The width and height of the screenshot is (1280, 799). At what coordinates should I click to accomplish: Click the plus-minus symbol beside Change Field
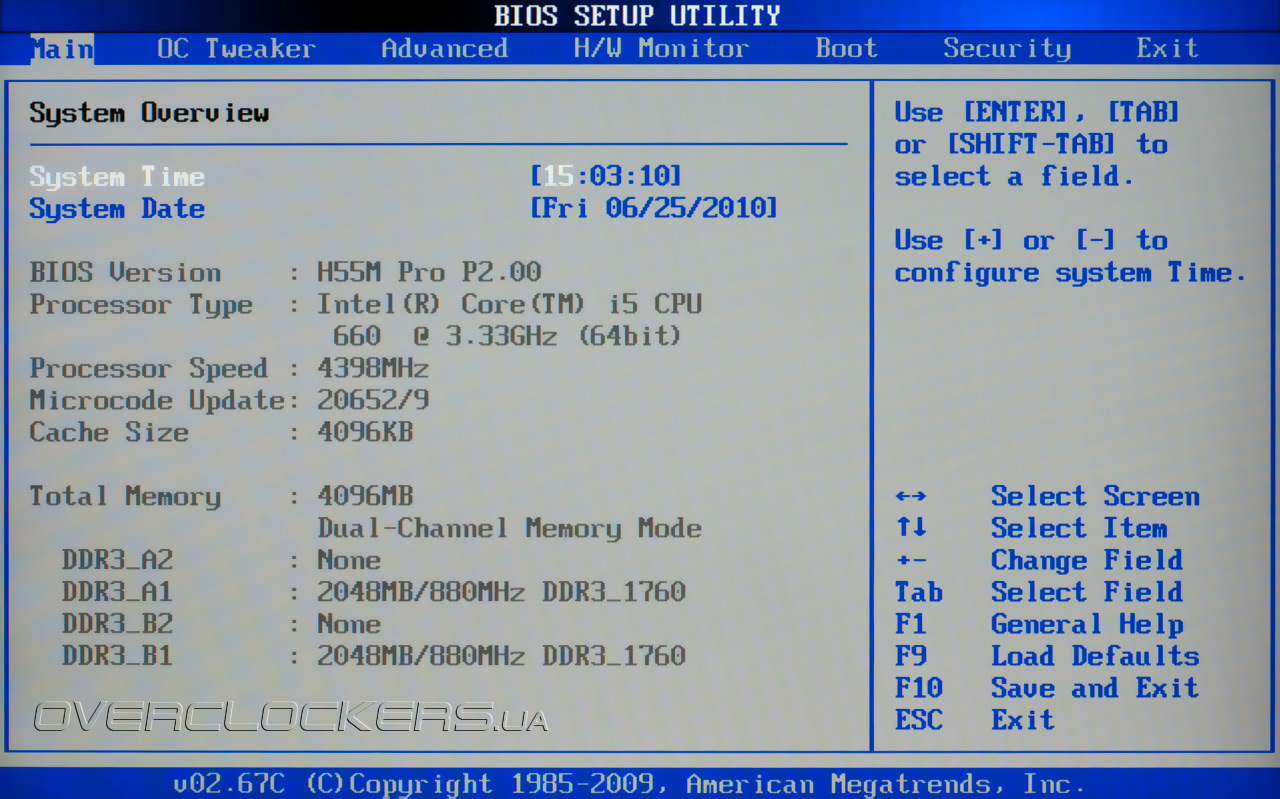click(911, 561)
